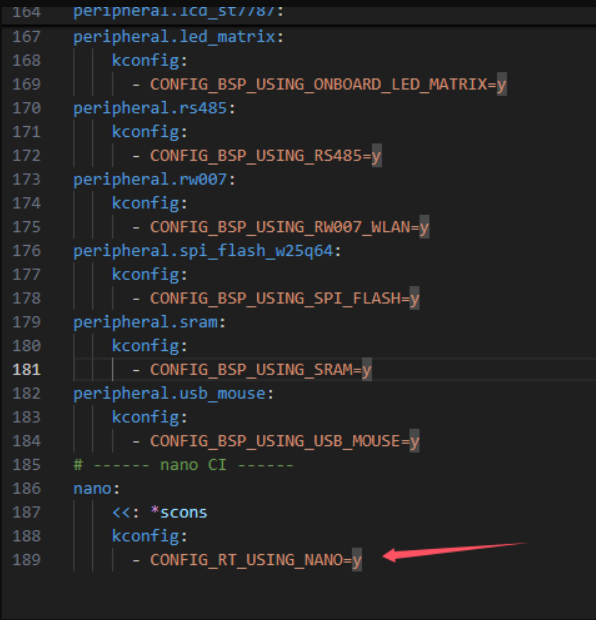Click 'peripheral.rs485:' key on line 170
Viewport: 596px width, 620px height.
(154, 108)
